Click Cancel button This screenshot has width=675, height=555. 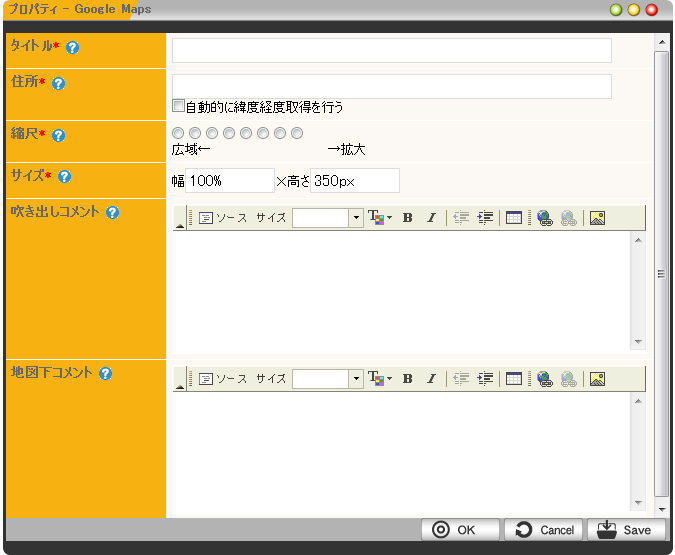point(543,530)
